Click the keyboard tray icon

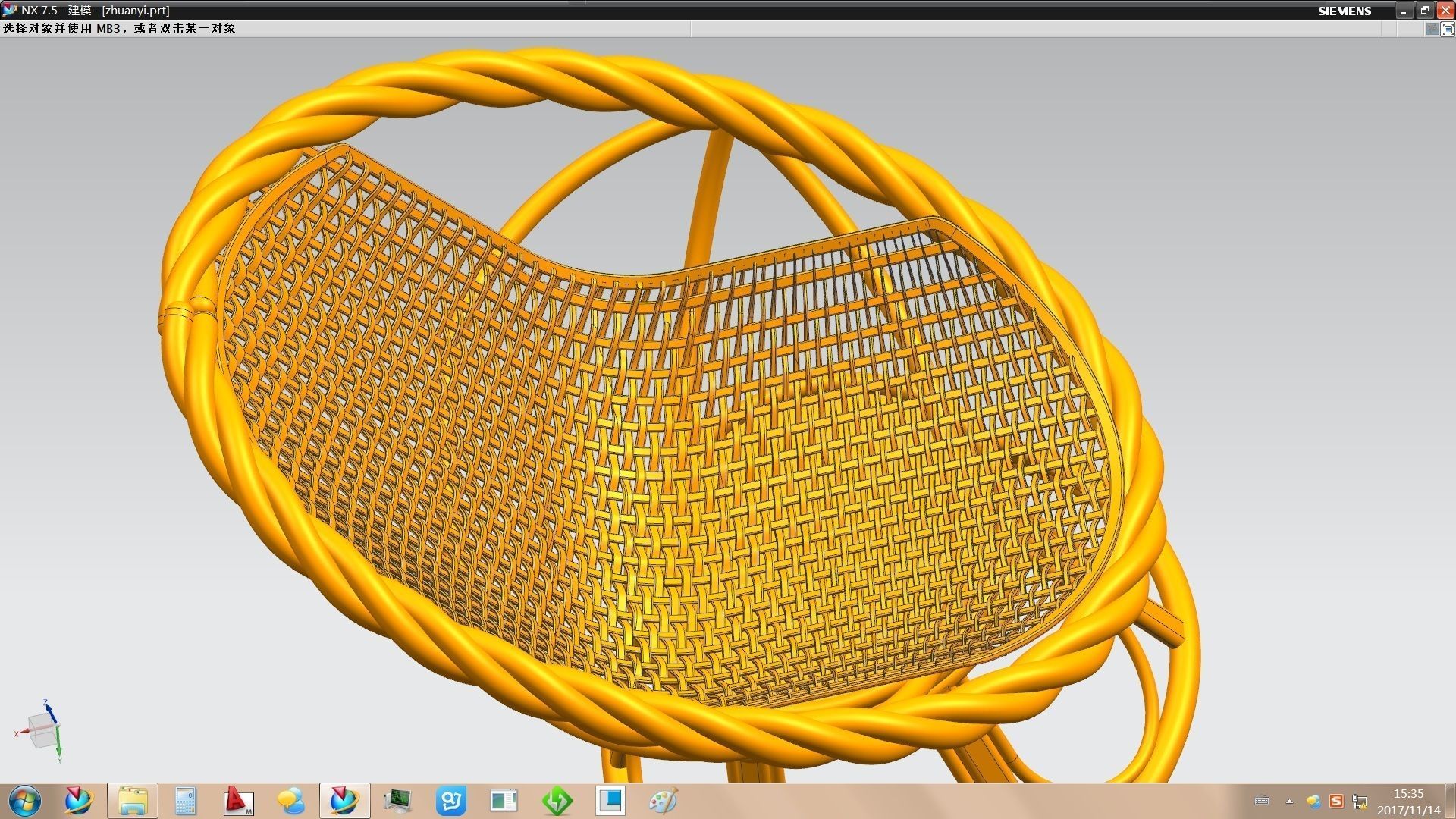[1262, 801]
